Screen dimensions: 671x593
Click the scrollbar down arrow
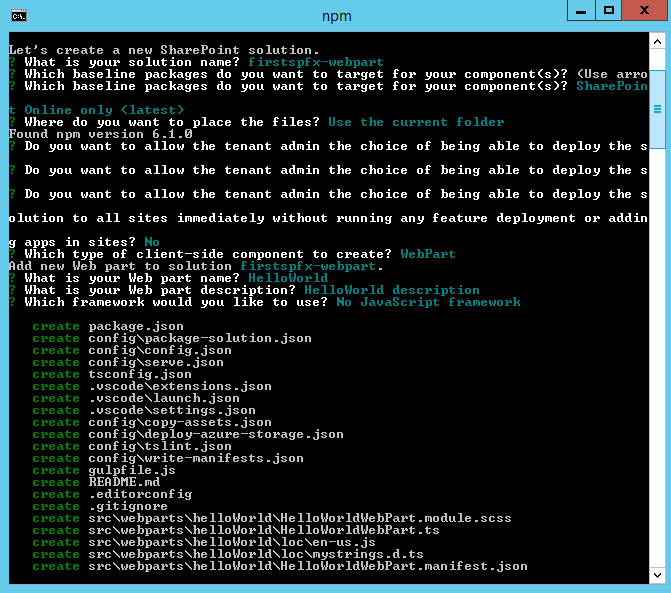(657, 575)
